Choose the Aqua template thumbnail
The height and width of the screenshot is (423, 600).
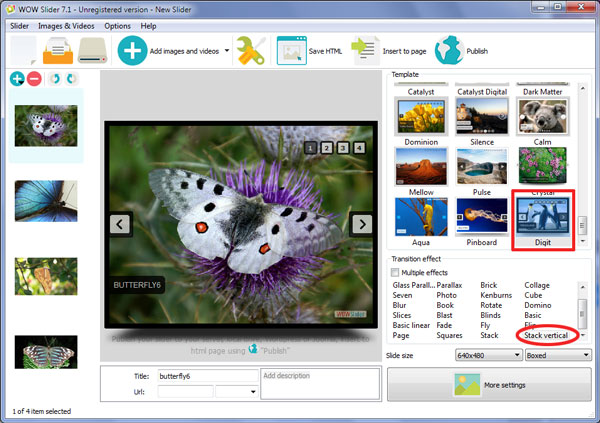(x=421, y=216)
